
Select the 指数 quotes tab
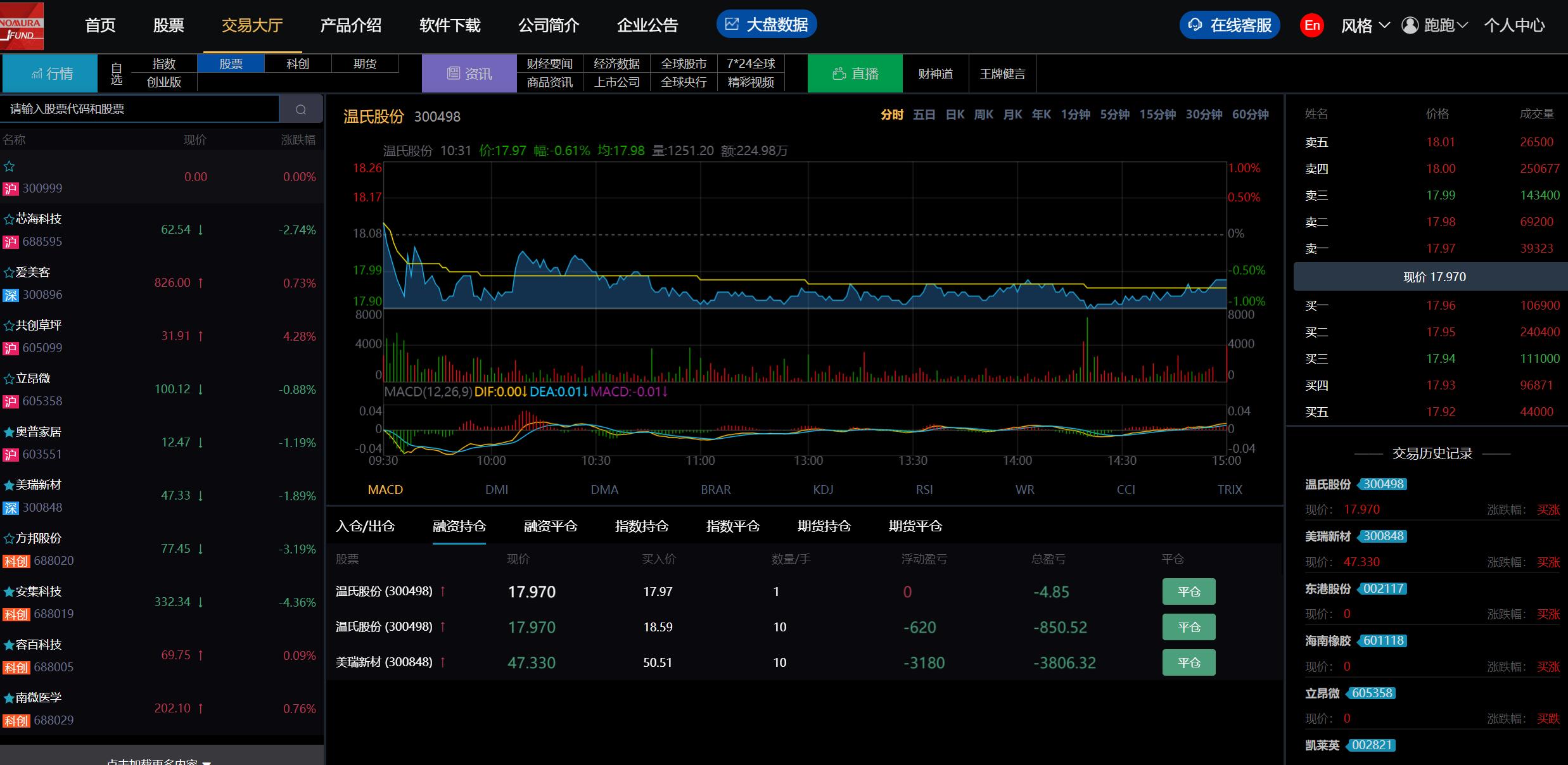point(163,64)
